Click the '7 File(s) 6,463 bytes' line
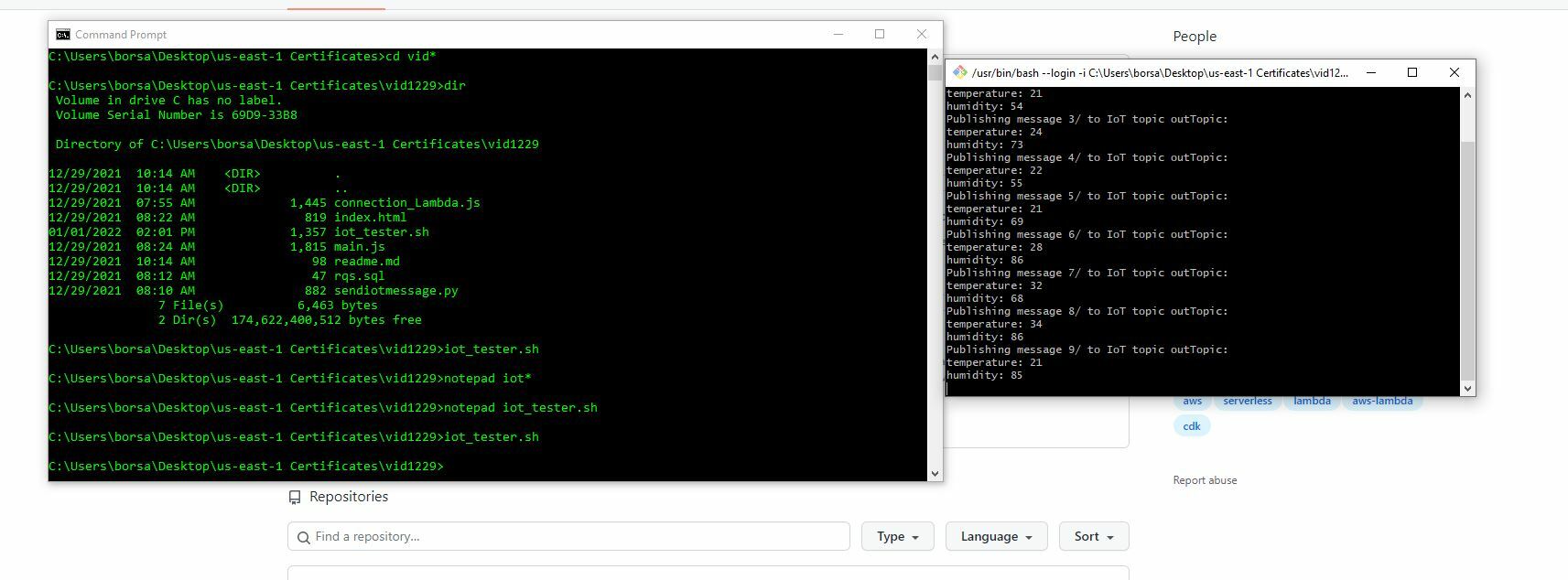The image size is (1568, 580). pyautogui.click(x=268, y=306)
